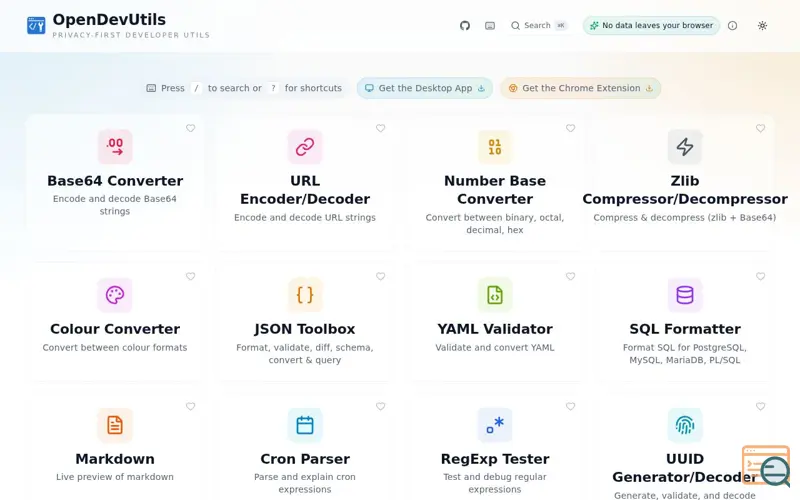Click the Number Base Converter binary icon
Viewport: 800px width, 500px height.
(495, 146)
